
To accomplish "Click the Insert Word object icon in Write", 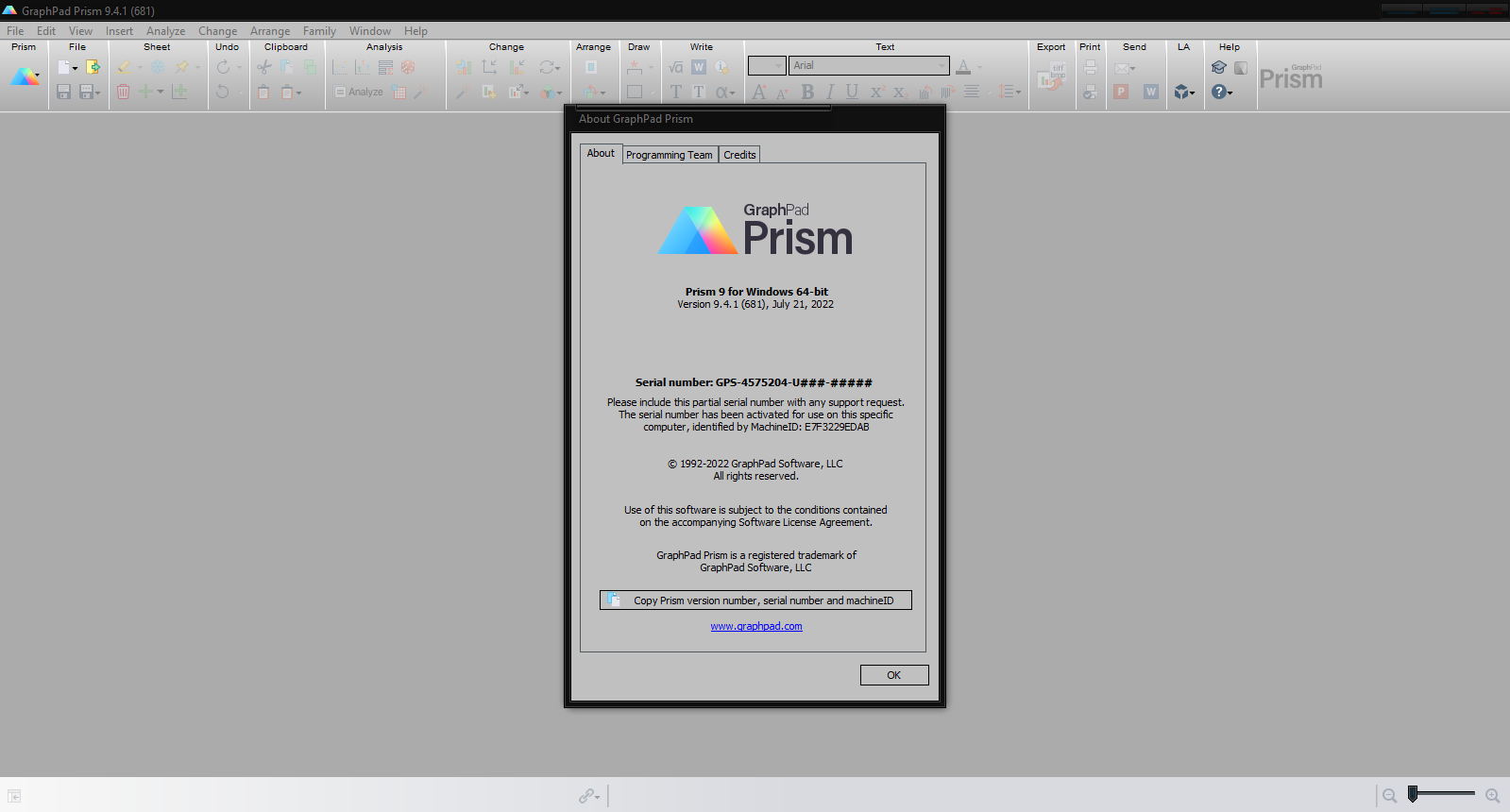I will point(699,67).
